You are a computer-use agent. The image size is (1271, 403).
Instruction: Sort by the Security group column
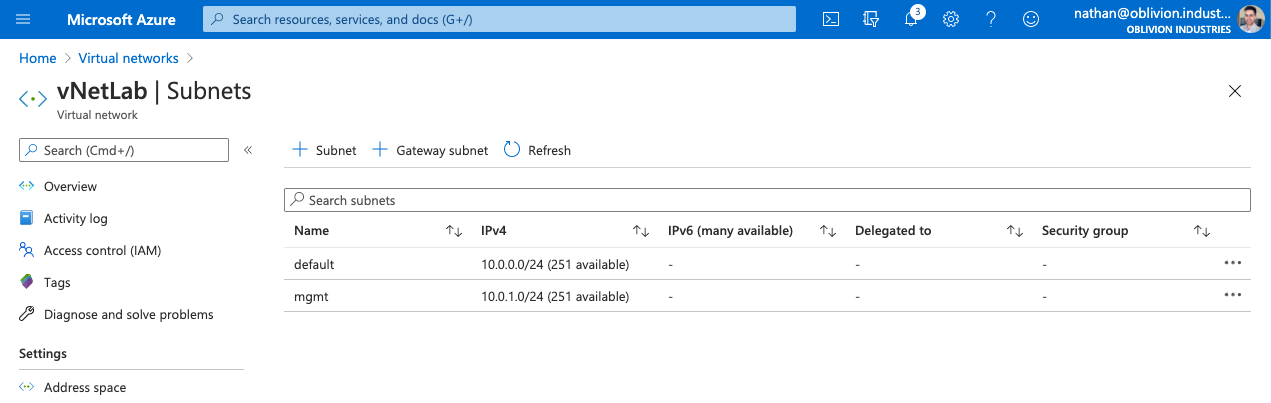click(x=1202, y=231)
